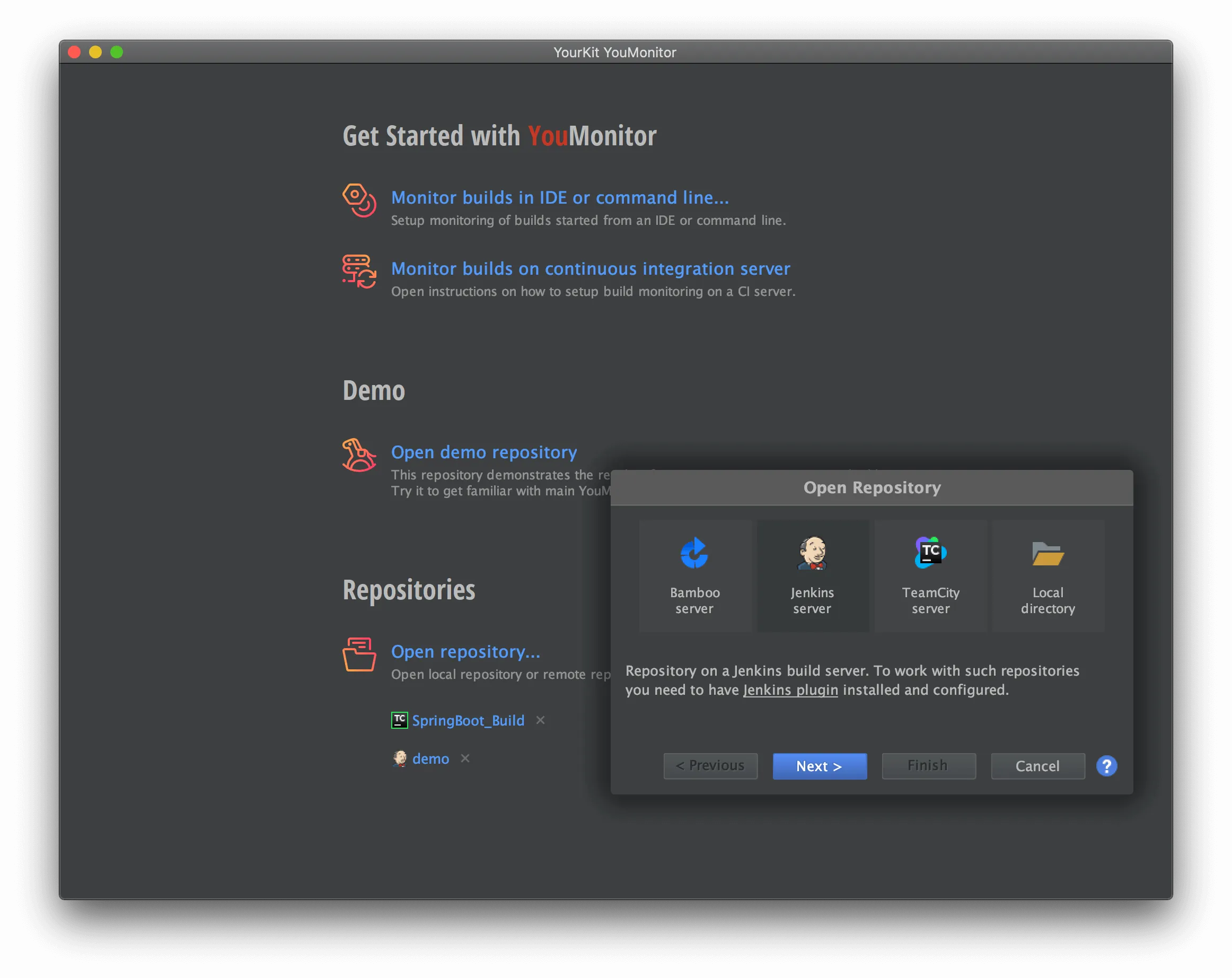Open 'Monitor builds on continuous integration server' link
The image size is (1232, 978).
click(590, 269)
